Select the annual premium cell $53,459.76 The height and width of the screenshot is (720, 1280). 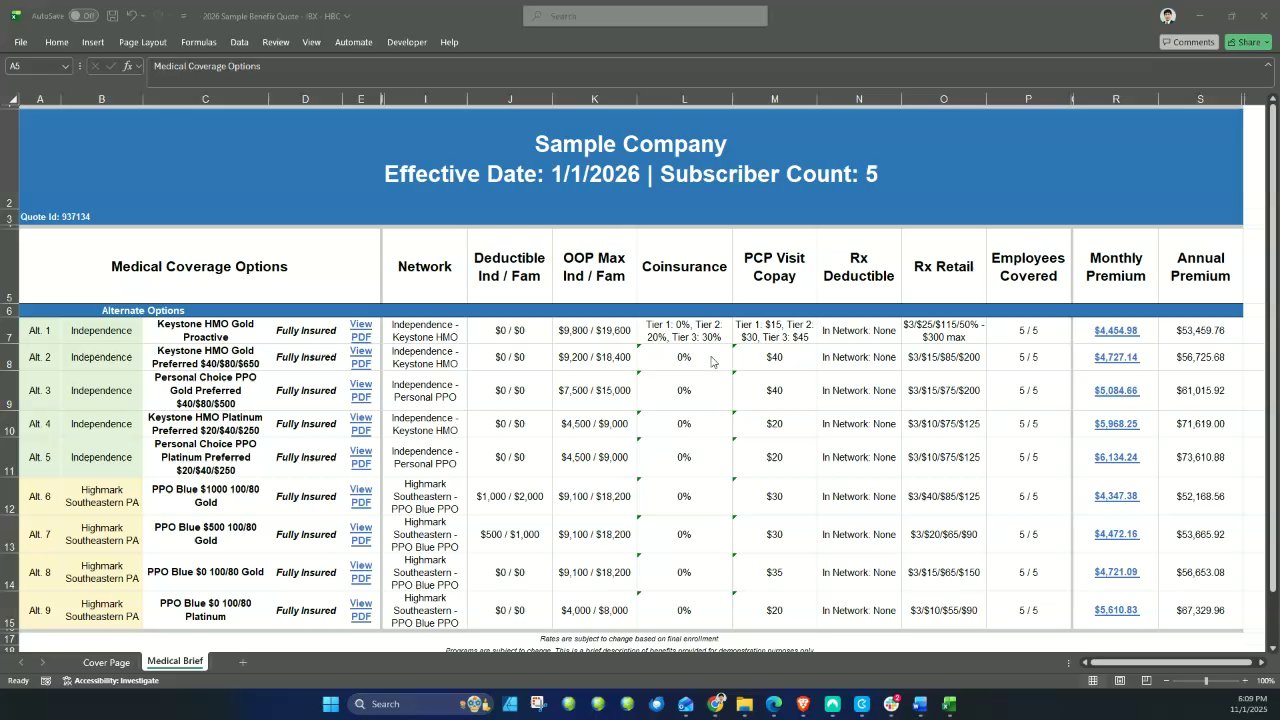1200,331
